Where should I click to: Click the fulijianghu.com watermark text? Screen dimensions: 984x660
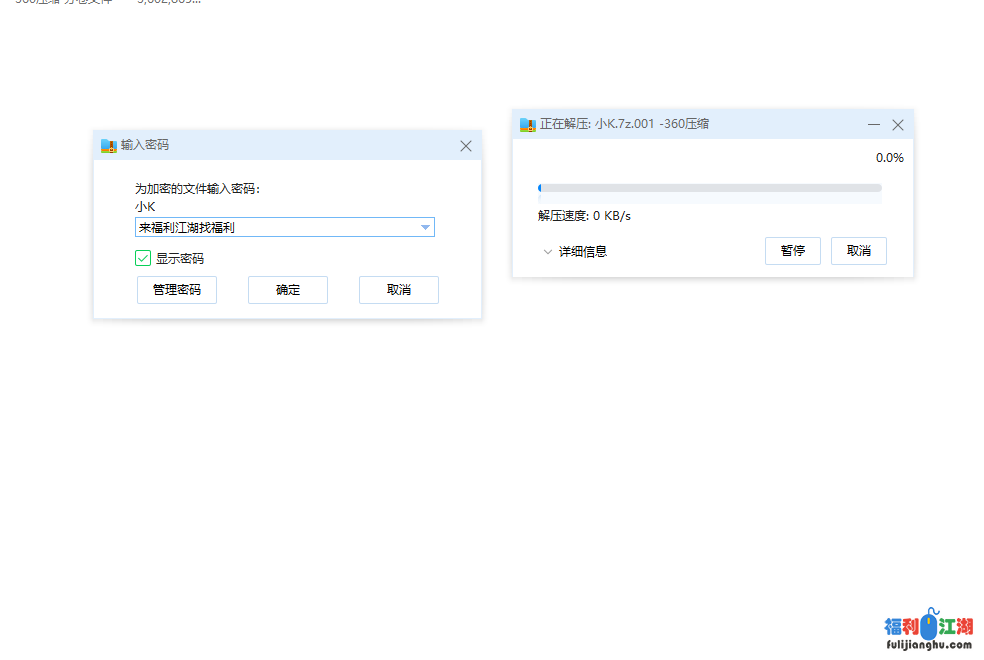tap(928, 645)
